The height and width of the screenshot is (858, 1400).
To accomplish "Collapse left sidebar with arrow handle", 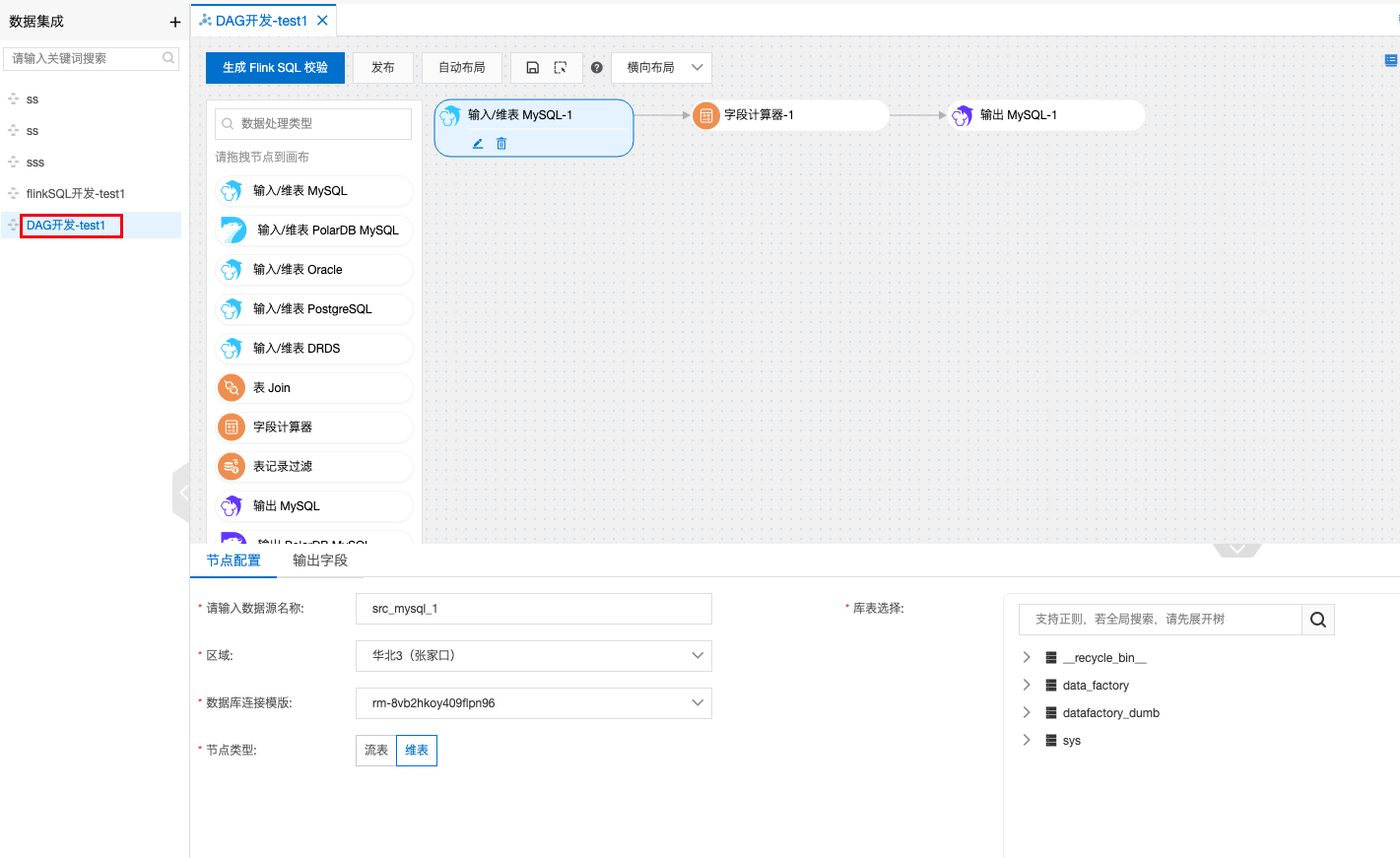I will click(182, 493).
